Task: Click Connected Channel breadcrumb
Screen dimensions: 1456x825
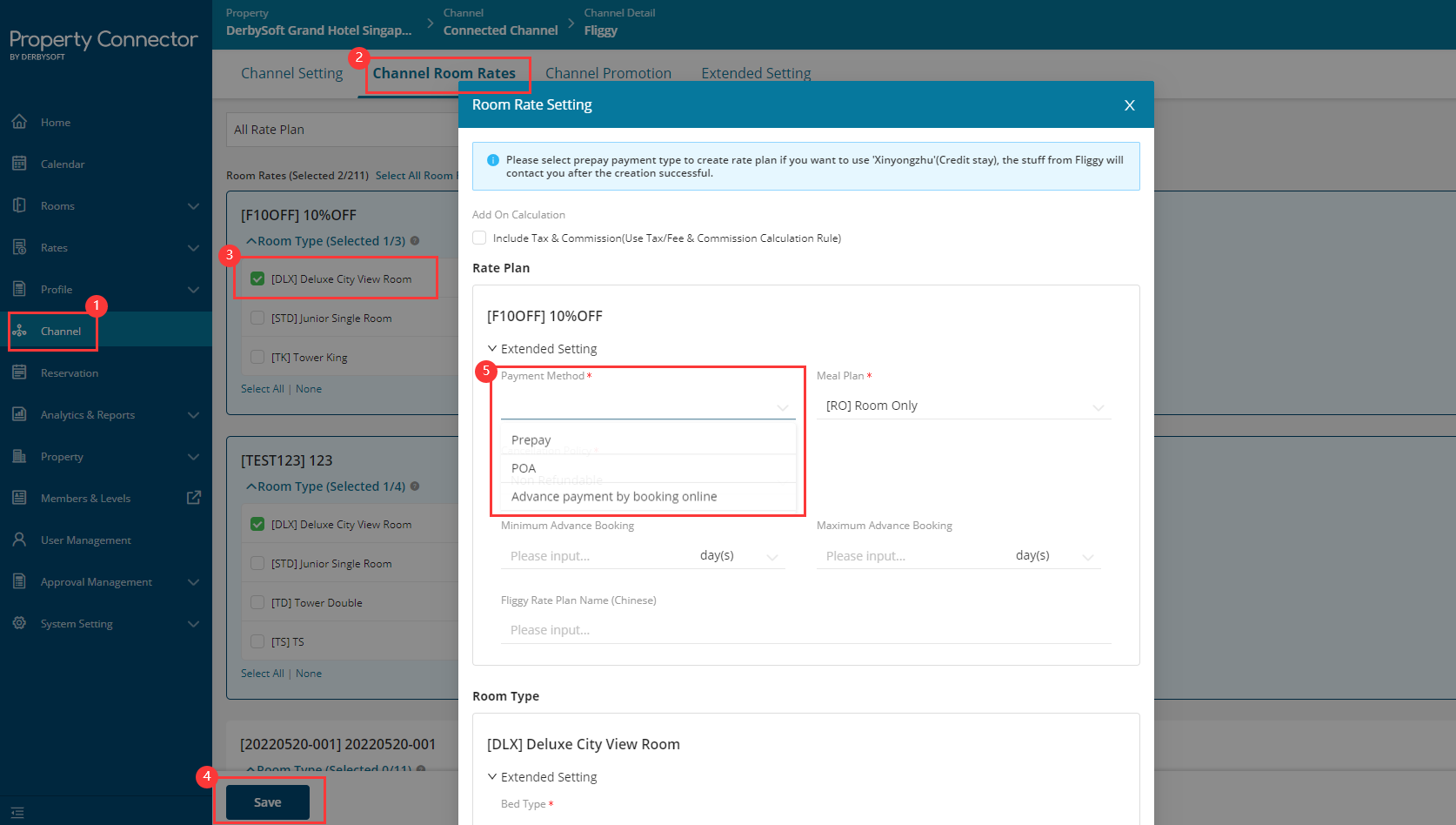Action: coord(500,30)
